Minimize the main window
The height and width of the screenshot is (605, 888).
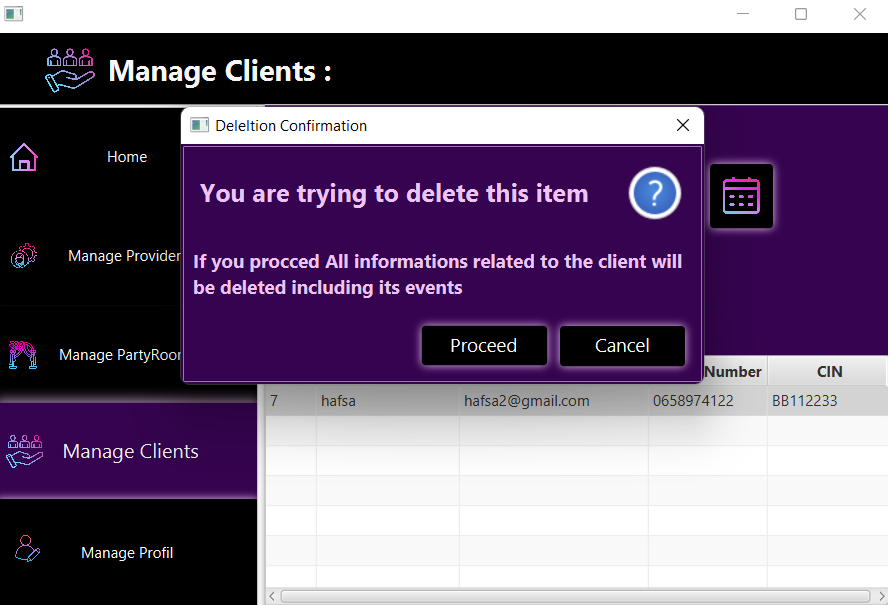point(742,14)
